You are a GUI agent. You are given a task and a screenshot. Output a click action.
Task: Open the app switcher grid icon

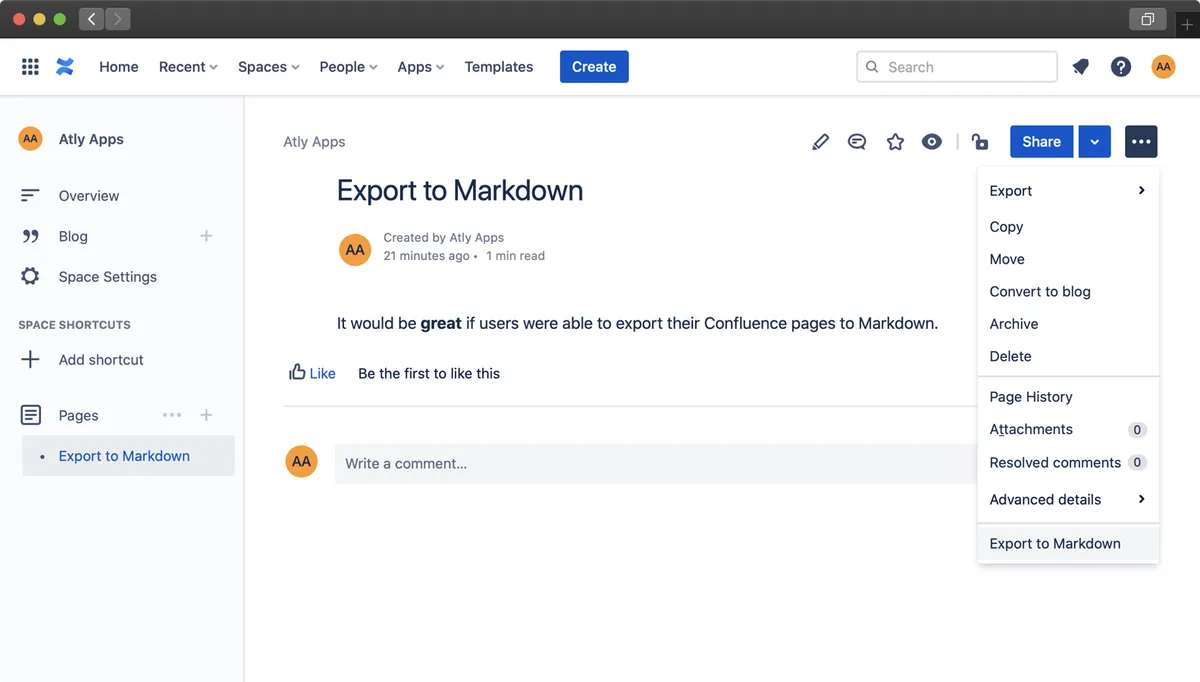[x=30, y=67]
